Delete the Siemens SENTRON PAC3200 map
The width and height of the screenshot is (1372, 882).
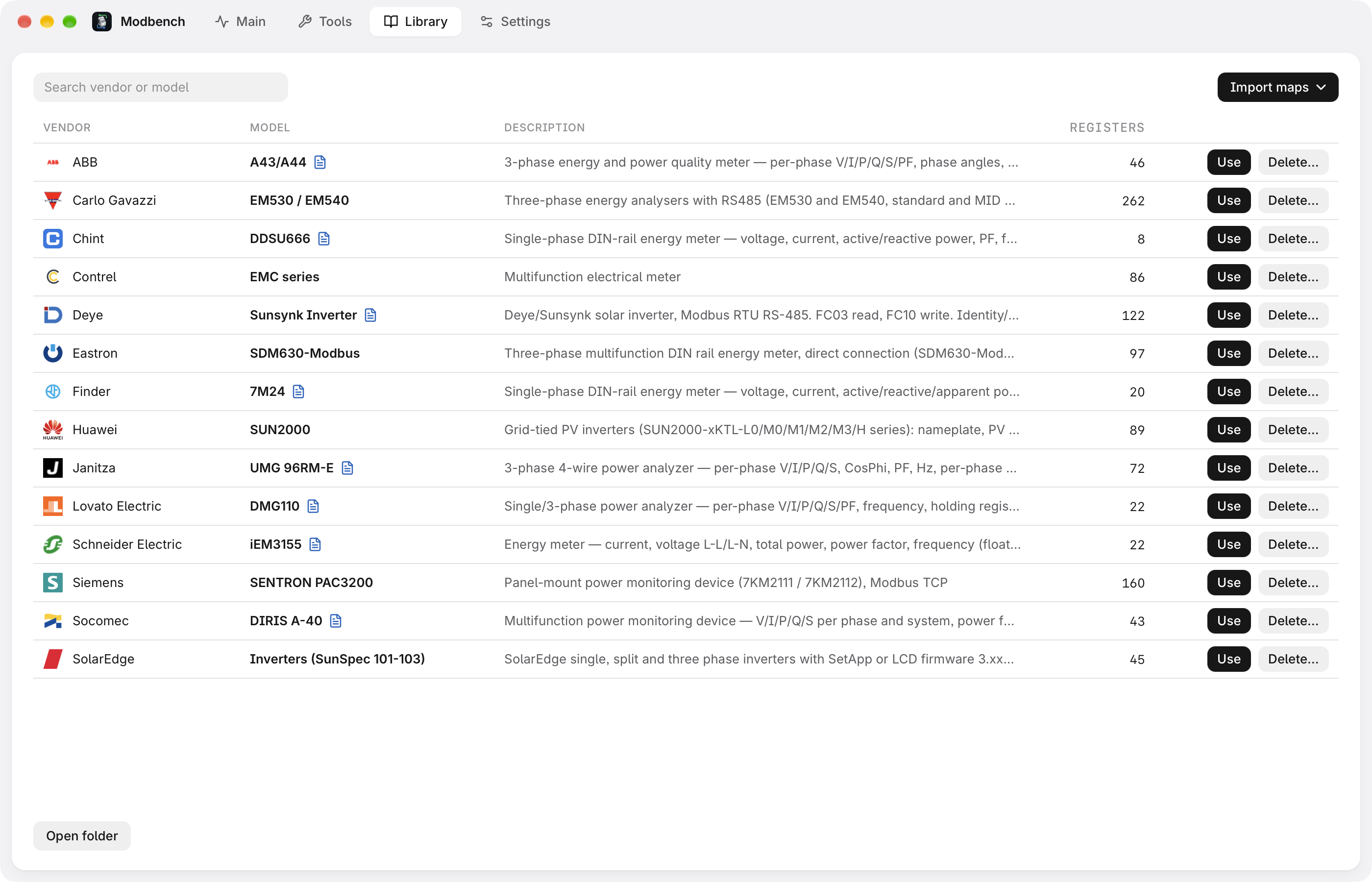[x=1293, y=583]
